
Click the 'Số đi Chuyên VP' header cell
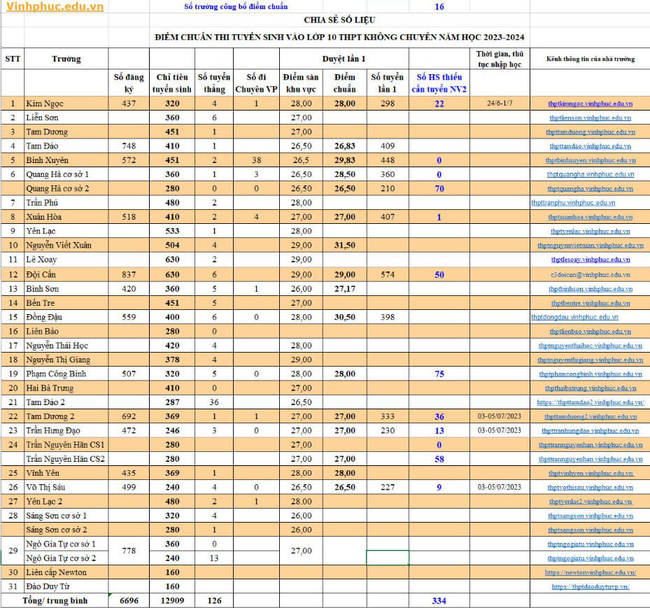pos(256,83)
